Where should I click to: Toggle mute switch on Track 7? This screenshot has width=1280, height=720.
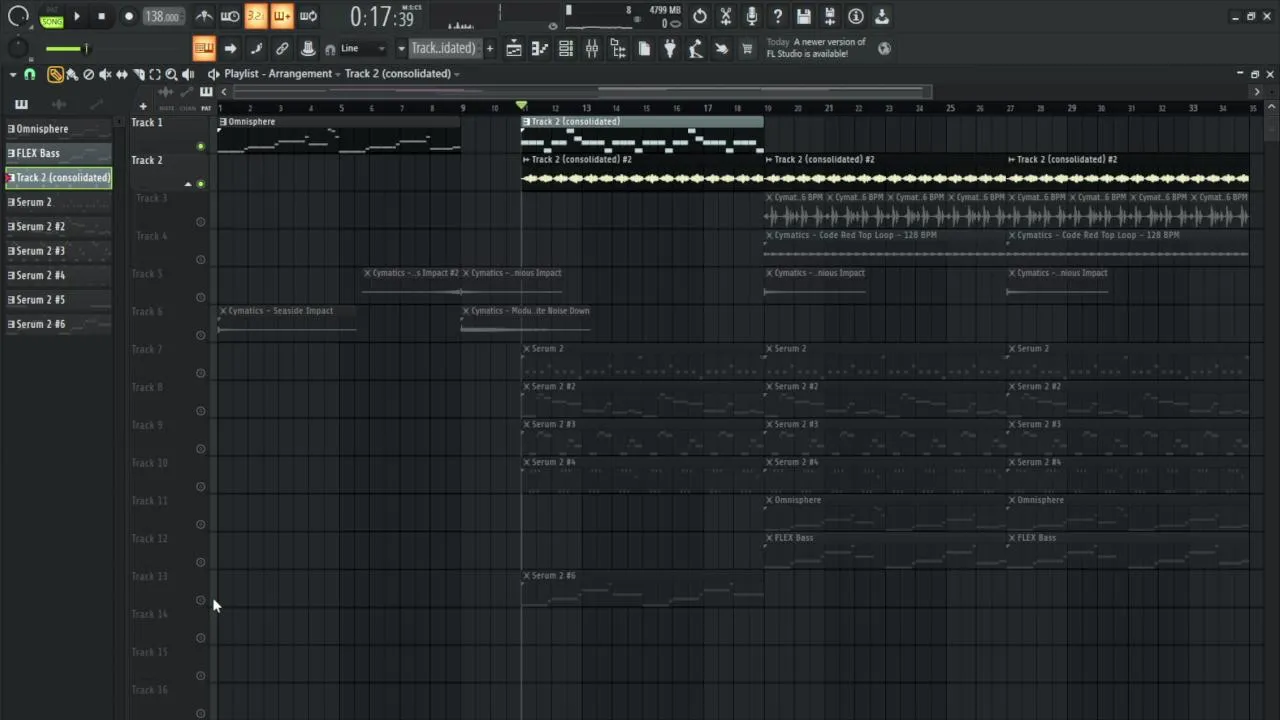tap(201, 373)
